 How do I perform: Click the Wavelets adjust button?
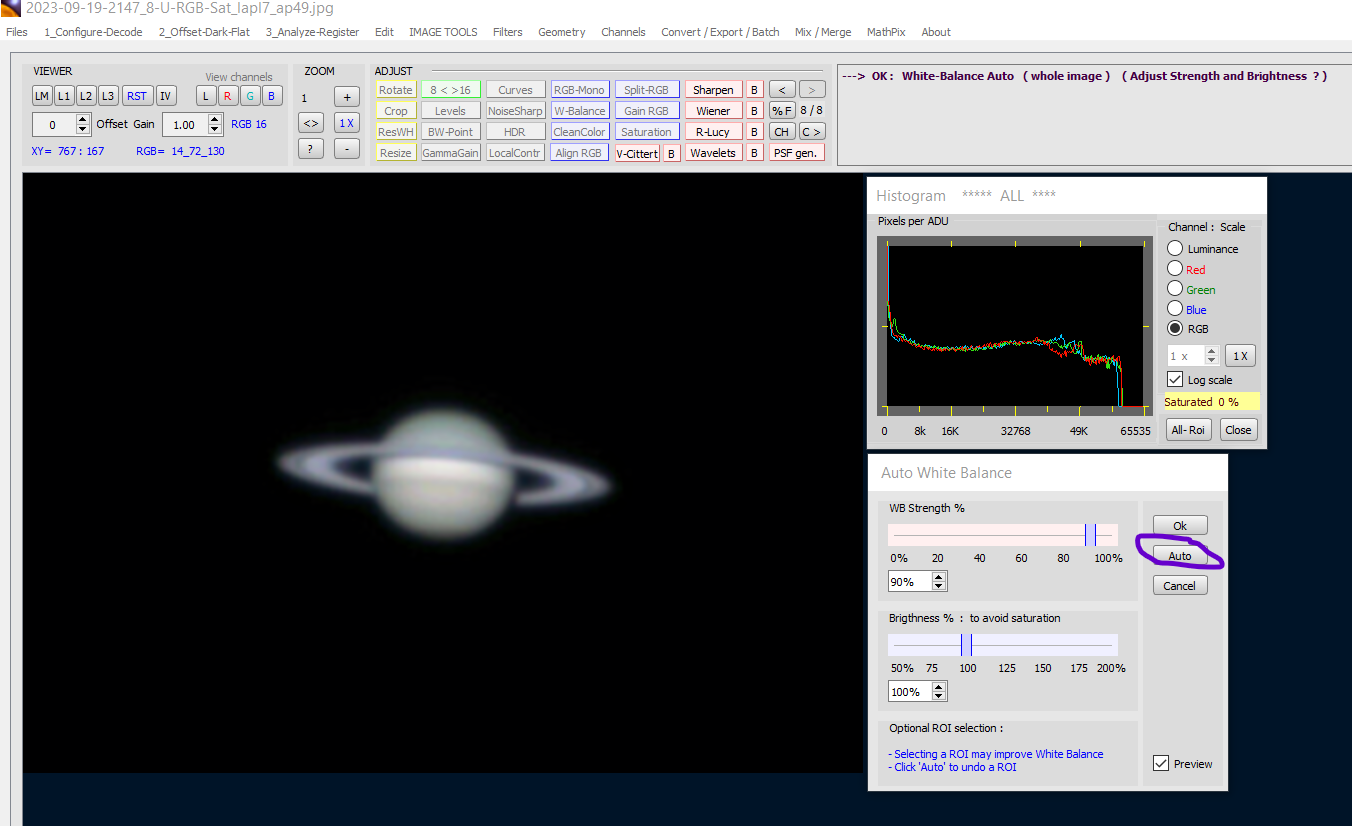713,153
